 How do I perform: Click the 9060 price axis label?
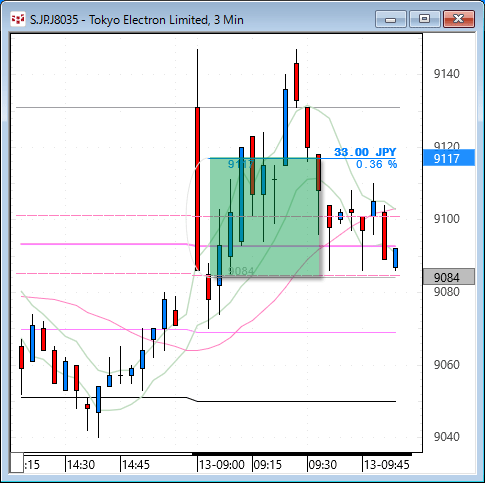click(446, 365)
